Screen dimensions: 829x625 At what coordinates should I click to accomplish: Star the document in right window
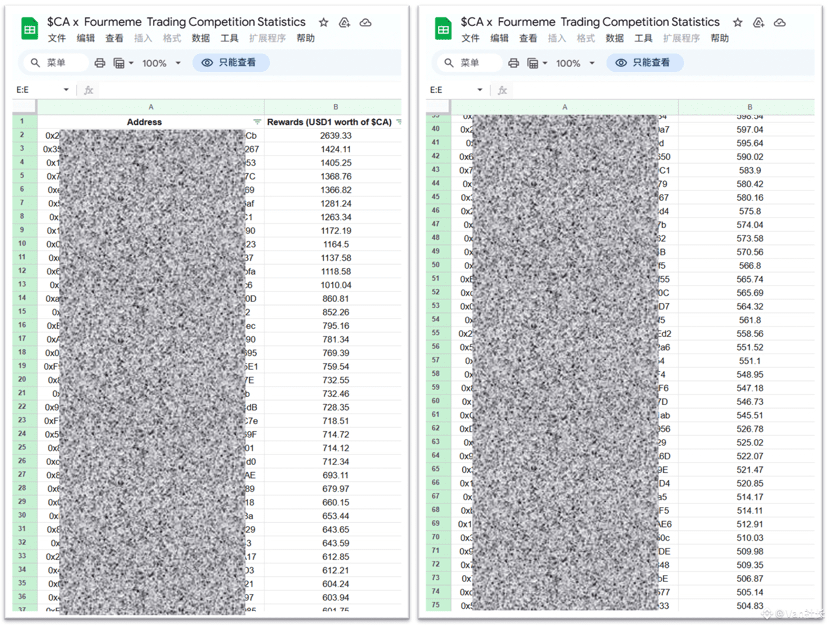[x=738, y=22]
